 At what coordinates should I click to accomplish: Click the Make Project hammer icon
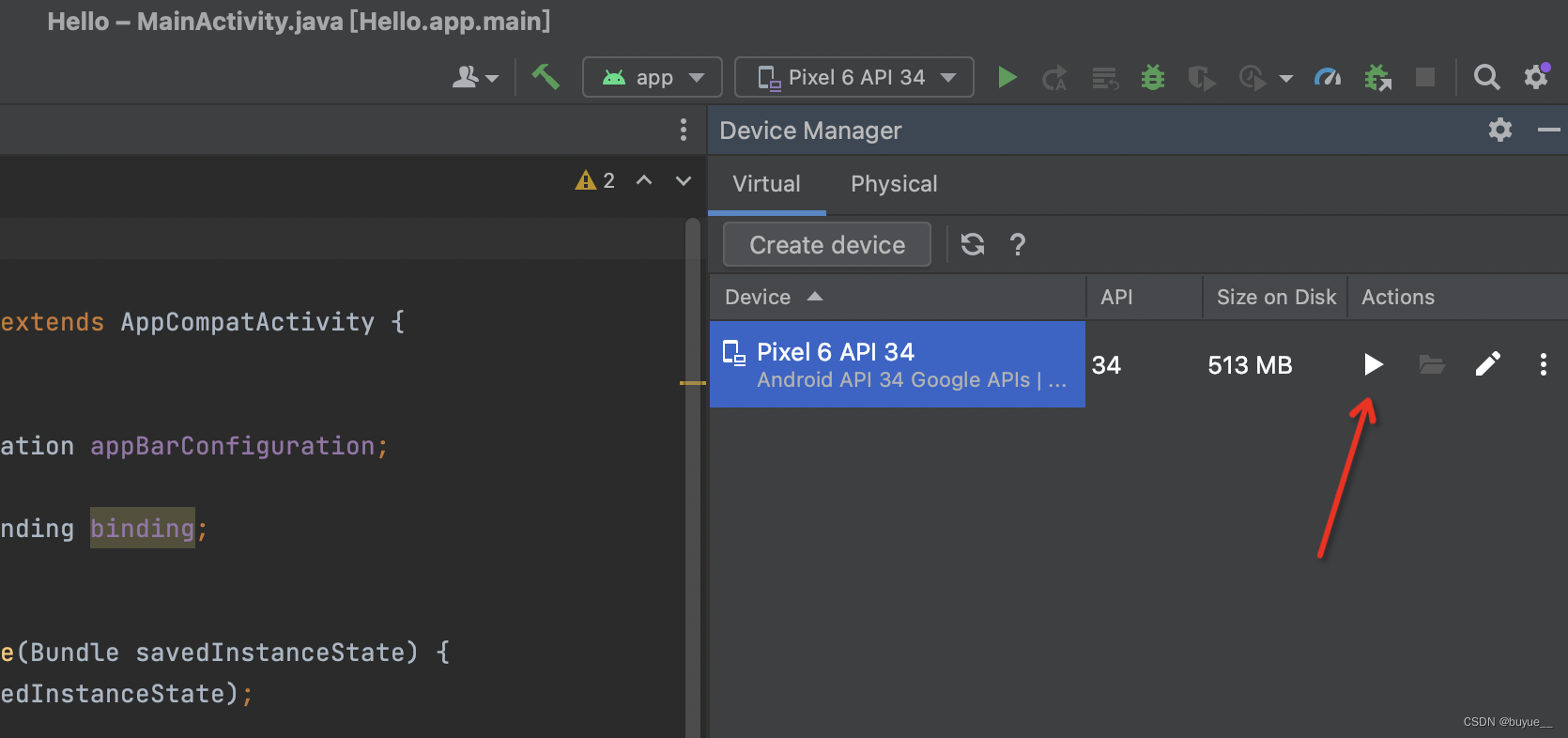pos(546,76)
